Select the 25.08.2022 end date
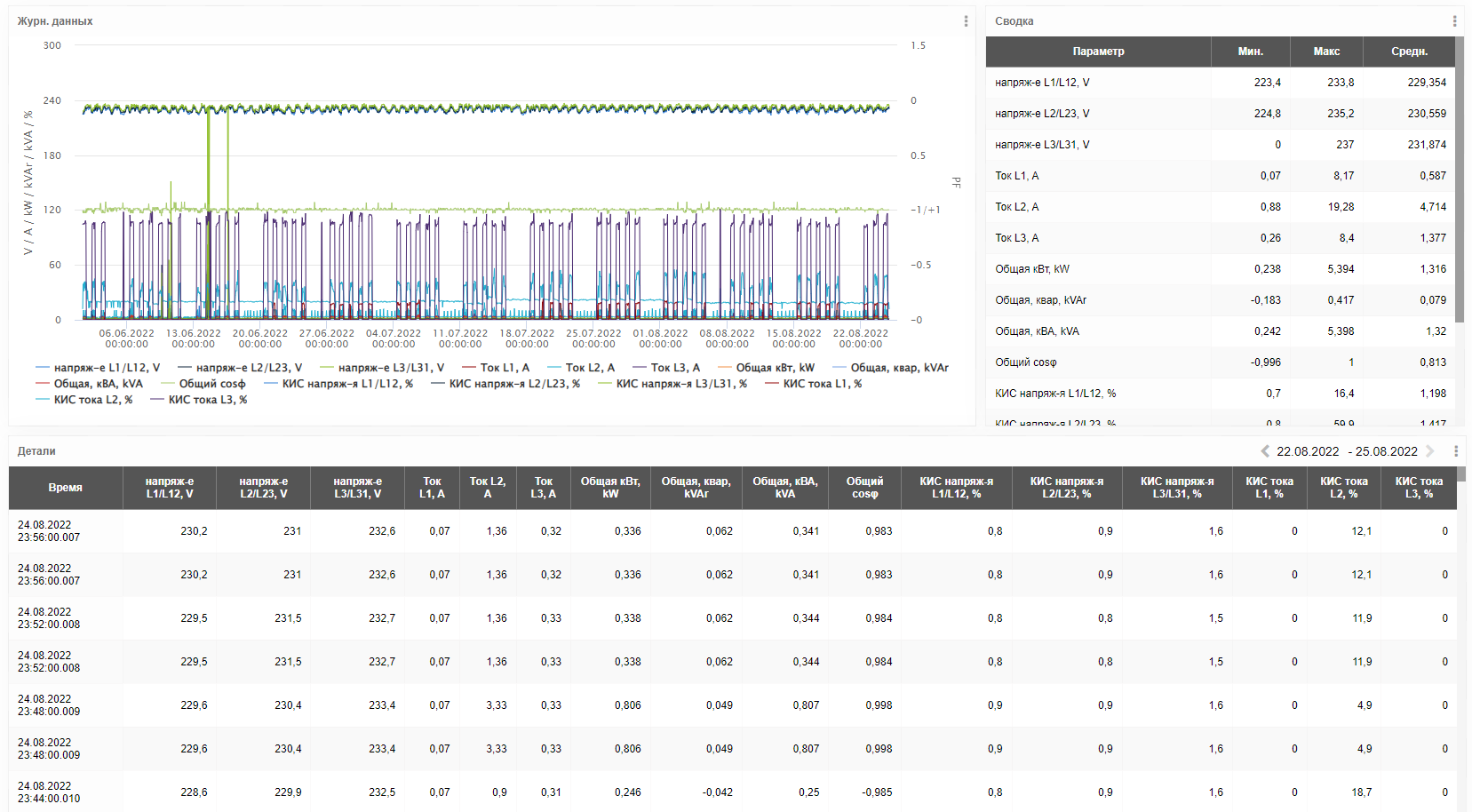 click(x=1387, y=451)
